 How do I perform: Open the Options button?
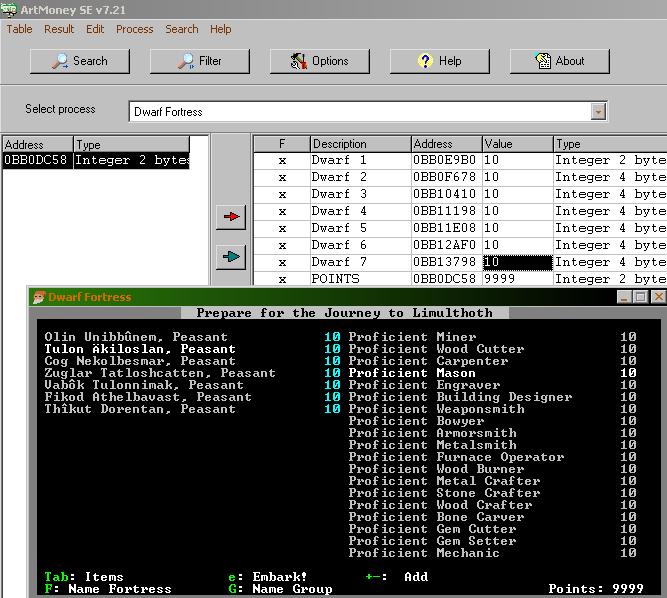[319, 61]
